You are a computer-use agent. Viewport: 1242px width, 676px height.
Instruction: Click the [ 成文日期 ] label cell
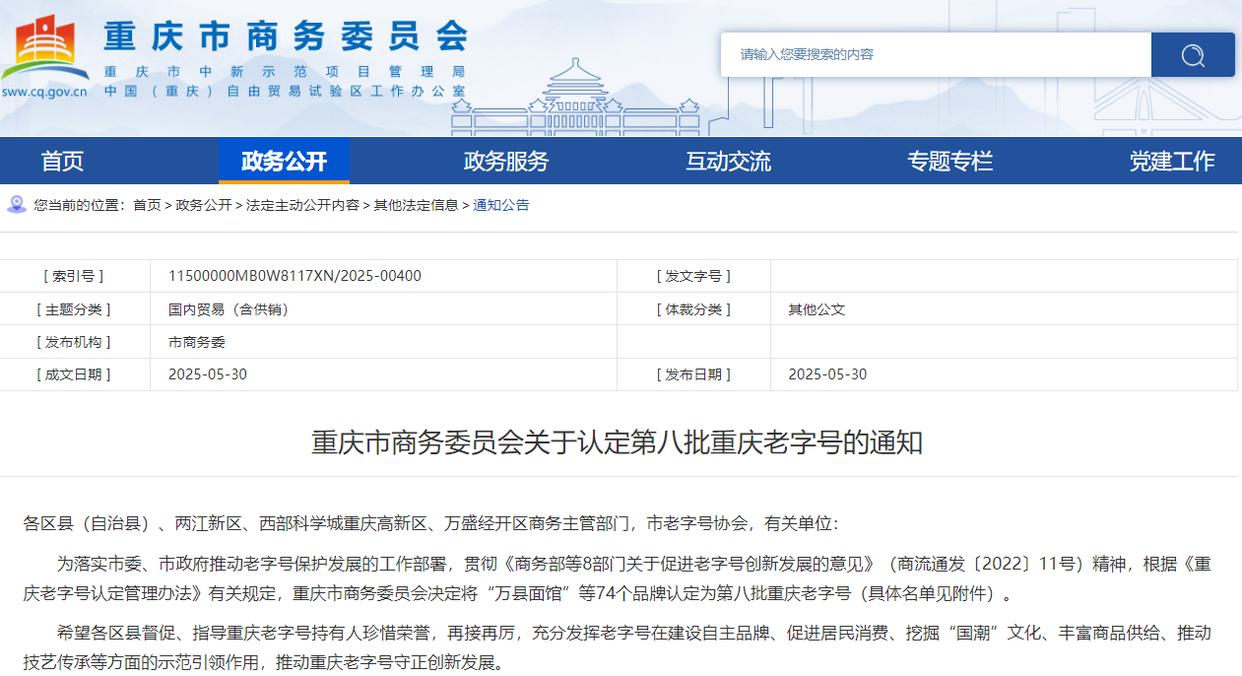pos(73,374)
